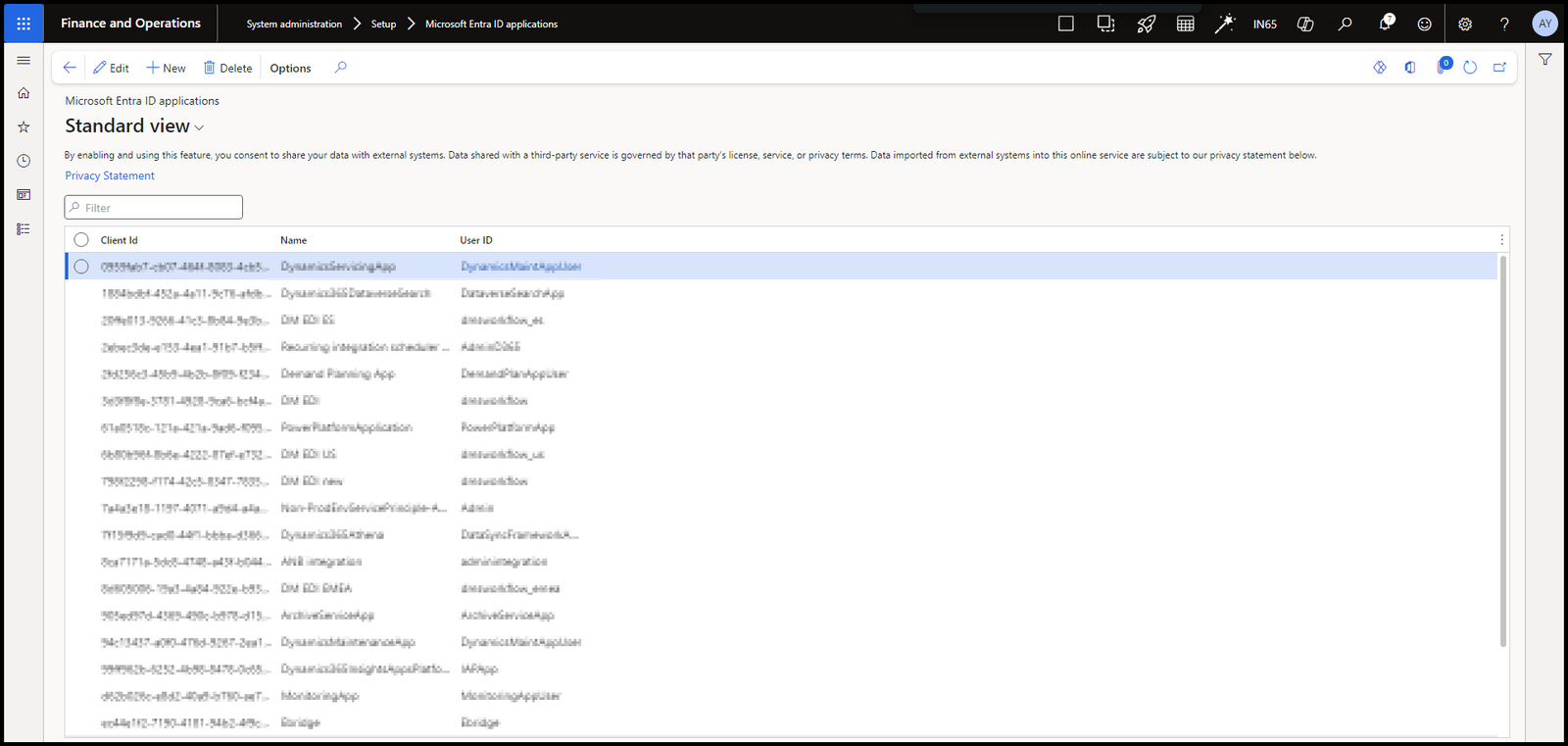Open the Settings gear

[1465, 24]
